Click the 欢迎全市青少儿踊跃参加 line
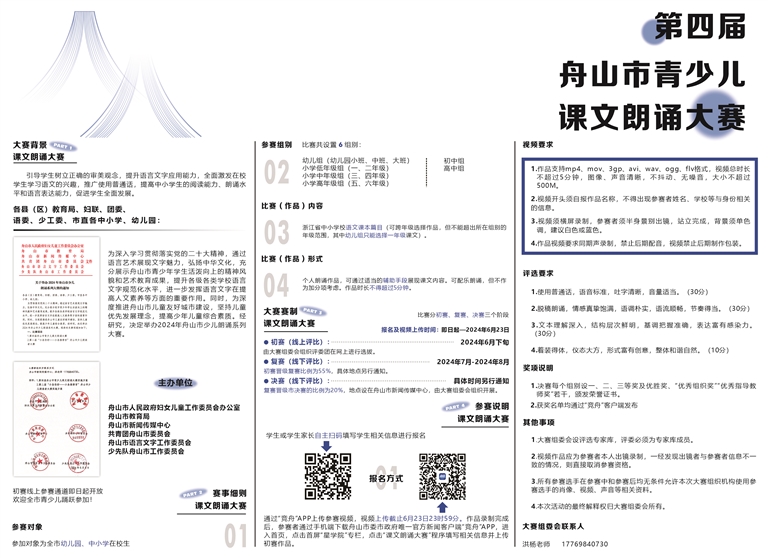768x558 pixels. [x=52, y=500]
